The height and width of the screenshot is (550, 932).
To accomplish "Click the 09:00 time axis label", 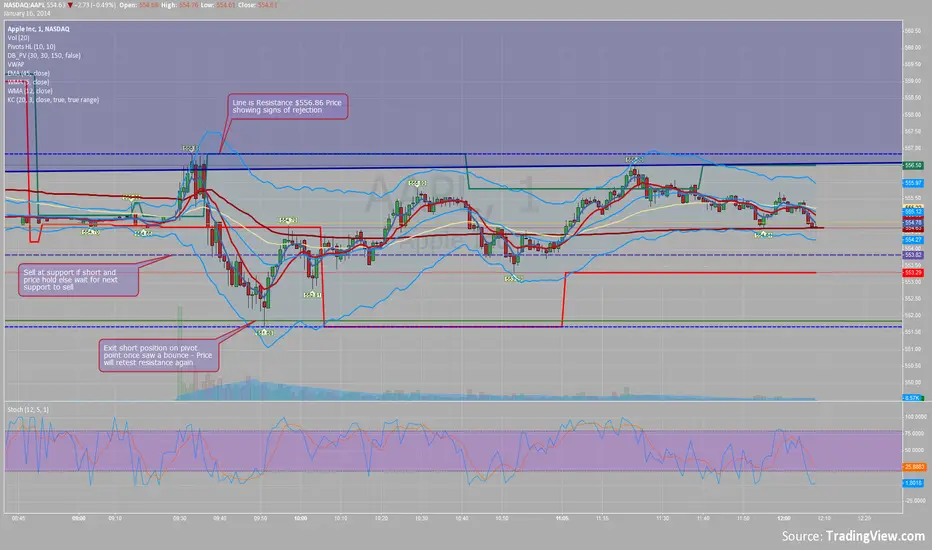I will point(78,518).
